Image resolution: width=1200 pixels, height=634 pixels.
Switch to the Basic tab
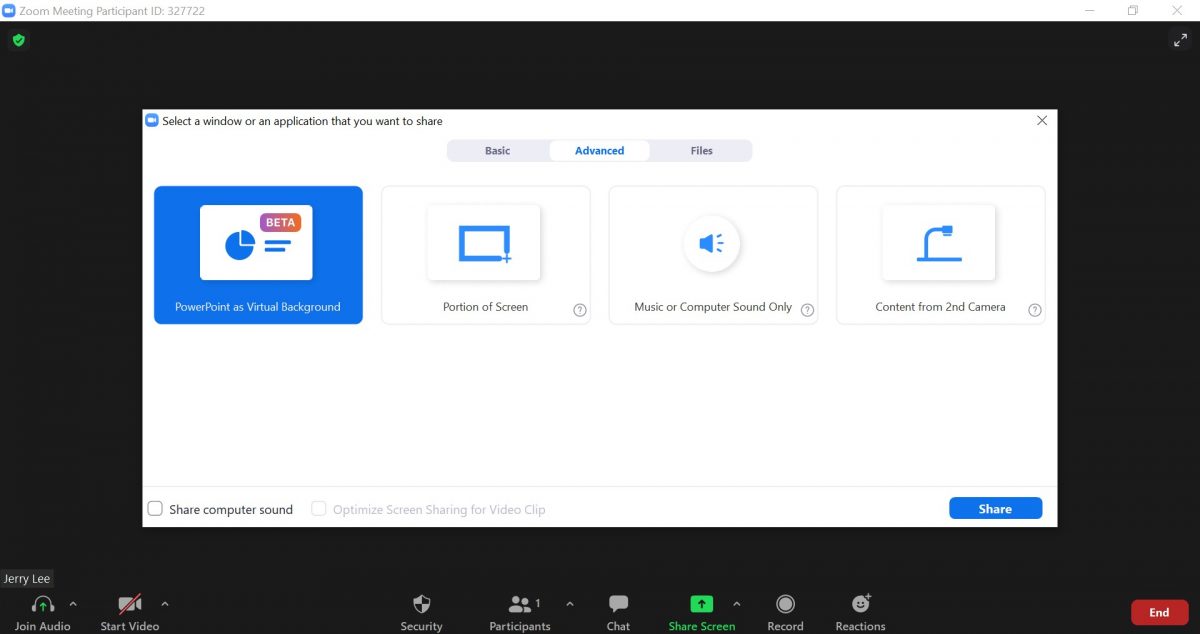[497, 151]
